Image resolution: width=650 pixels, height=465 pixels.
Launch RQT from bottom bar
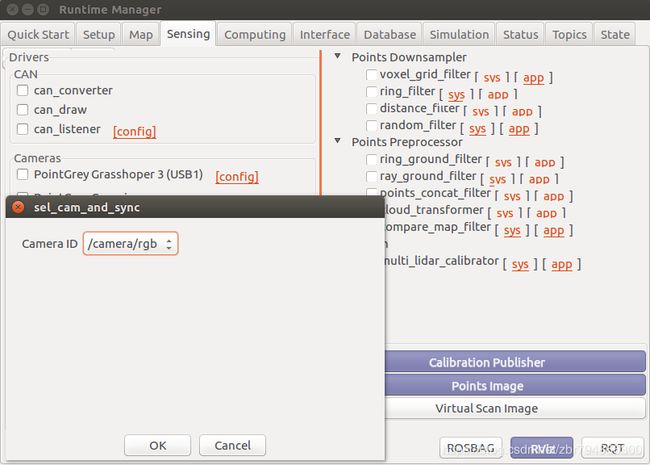point(612,448)
